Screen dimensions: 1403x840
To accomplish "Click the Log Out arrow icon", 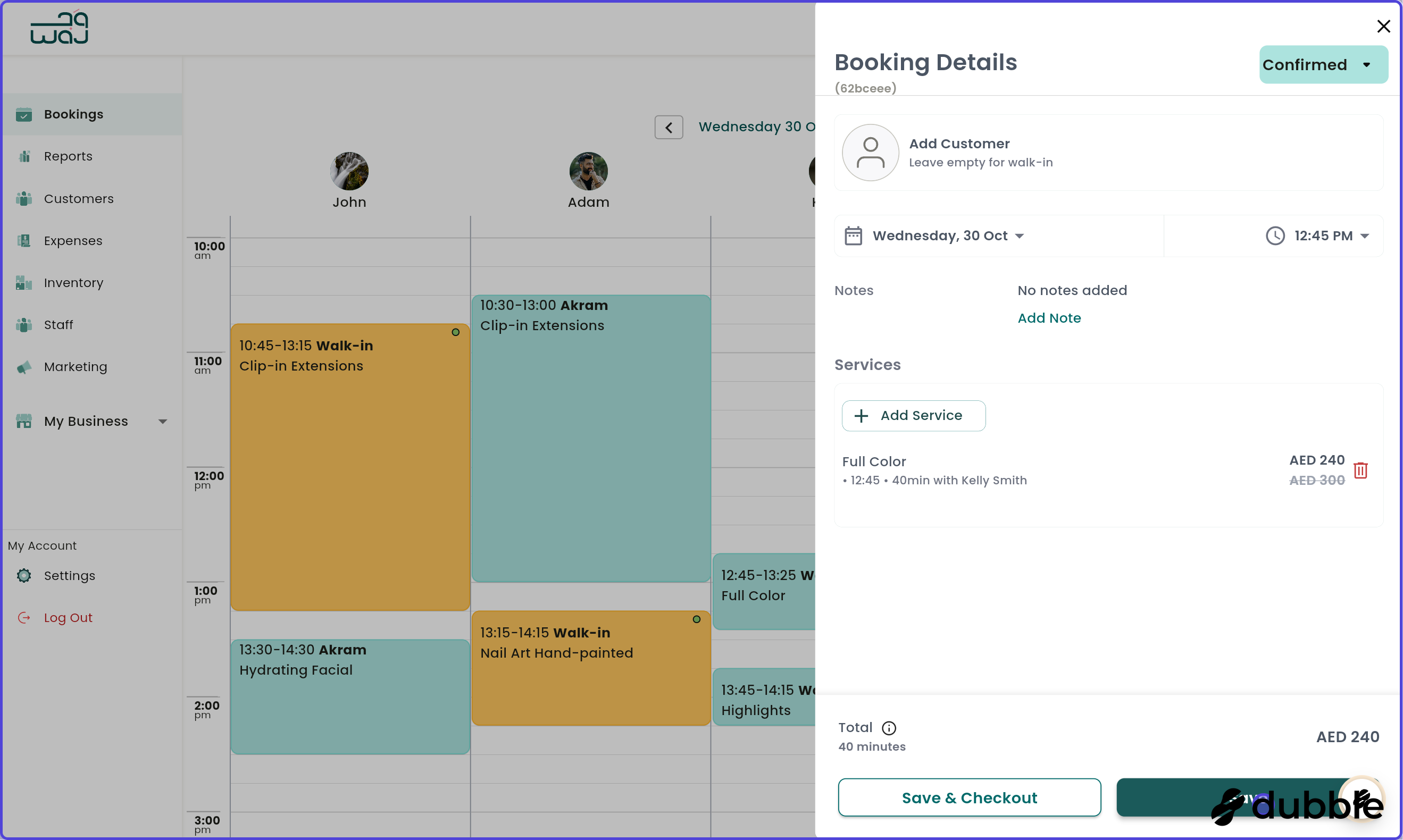I will (x=24, y=618).
